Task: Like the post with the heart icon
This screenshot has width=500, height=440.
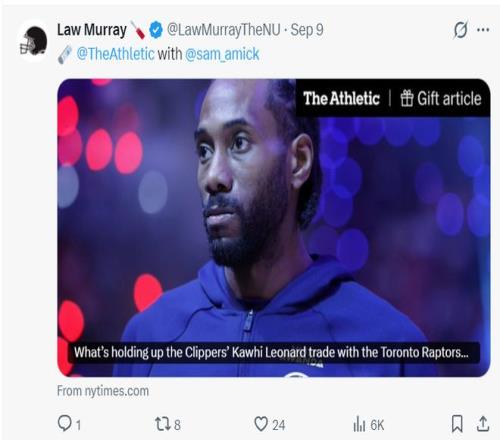Action: pyautogui.click(x=261, y=424)
